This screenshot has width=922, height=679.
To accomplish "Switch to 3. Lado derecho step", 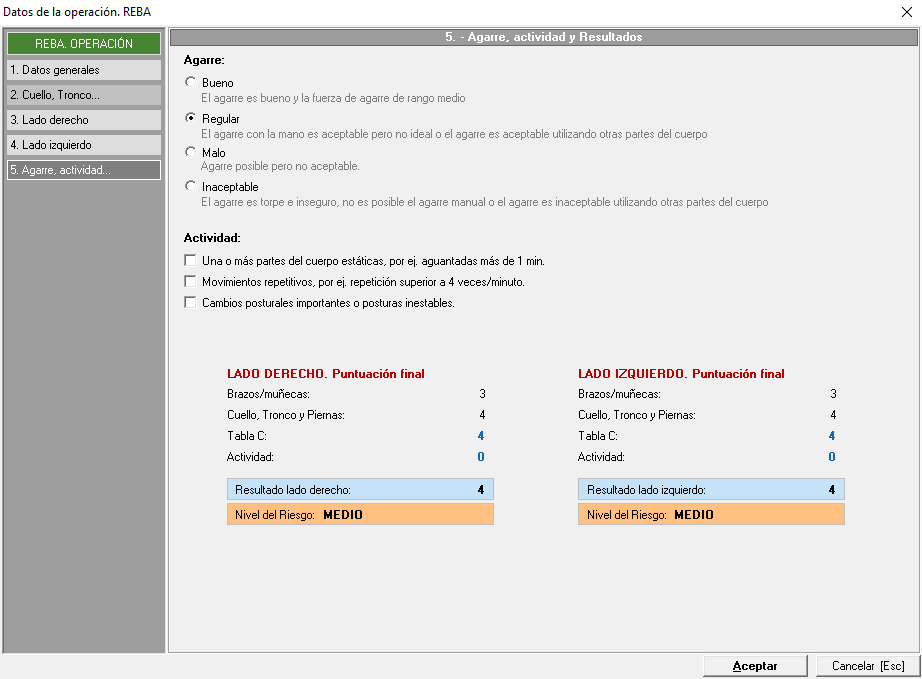I will 83,120.
